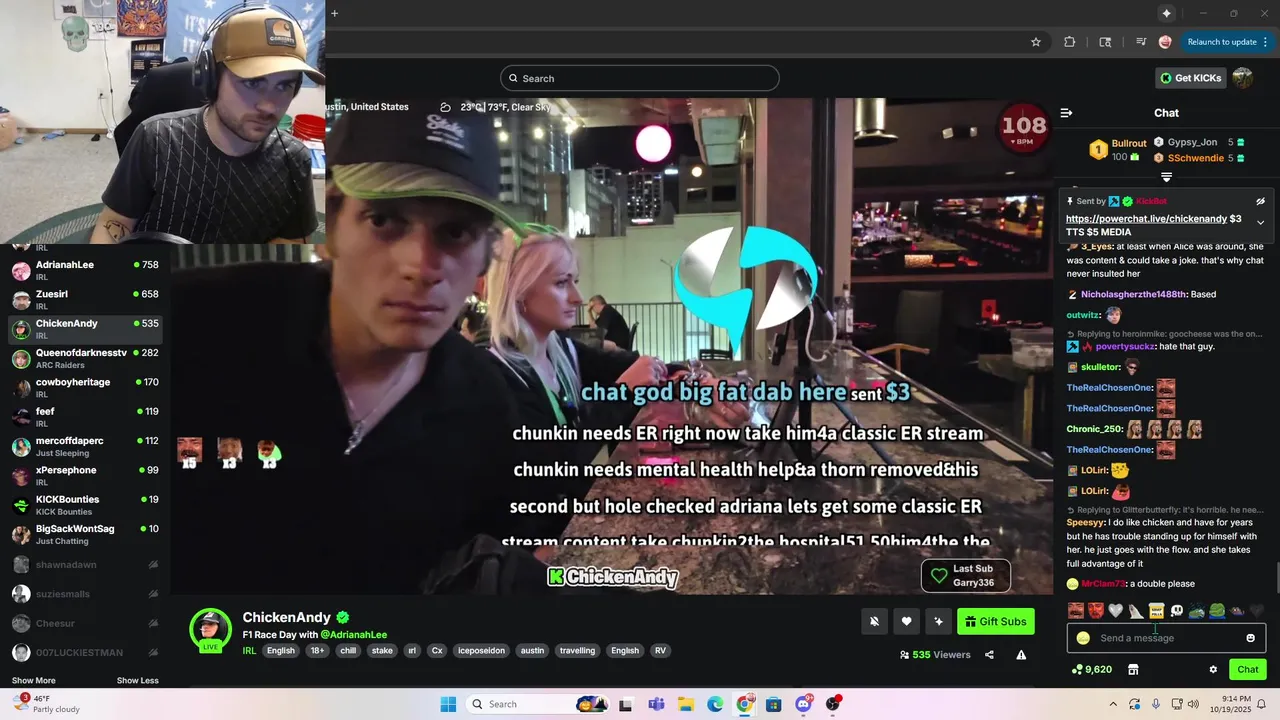Select xPersephone channel in sidebar

point(85,475)
